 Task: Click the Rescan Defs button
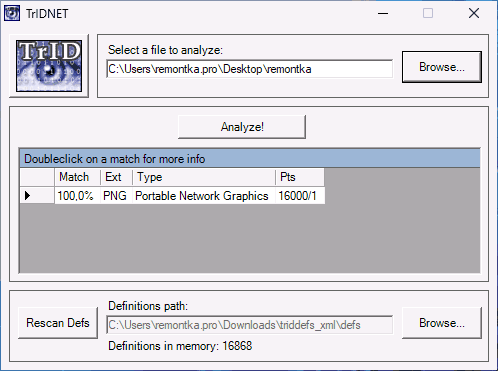click(x=58, y=323)
